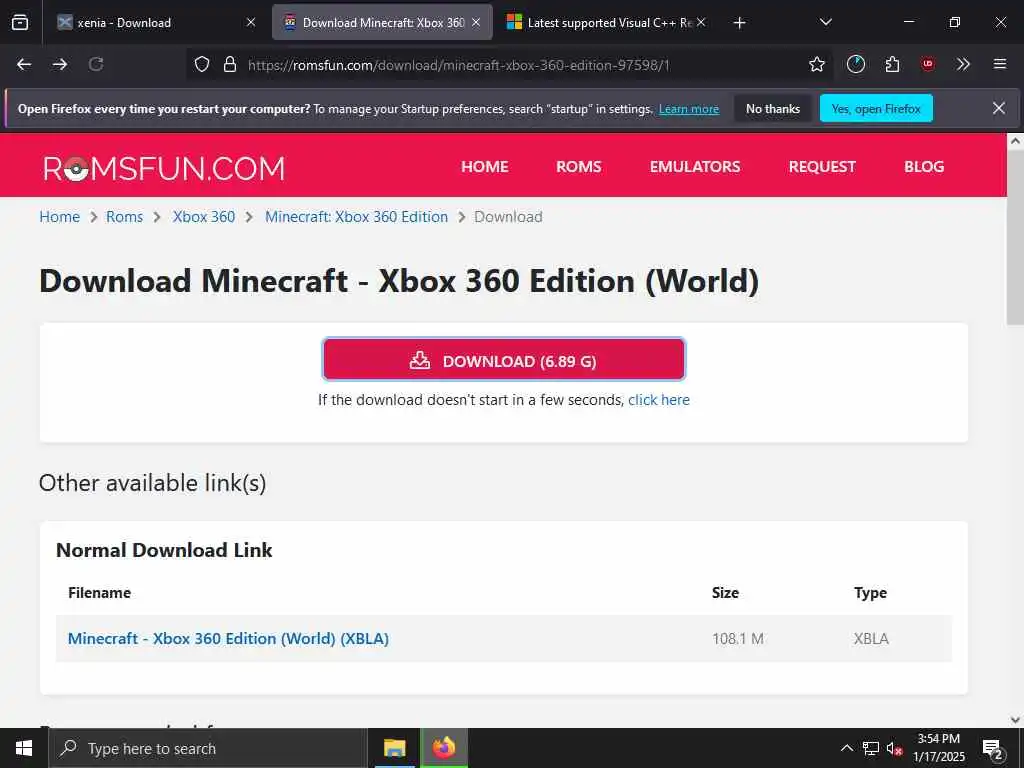1024x768 pixels.
Task: Open the network tray icon
Action: click(x=871, y=748)
